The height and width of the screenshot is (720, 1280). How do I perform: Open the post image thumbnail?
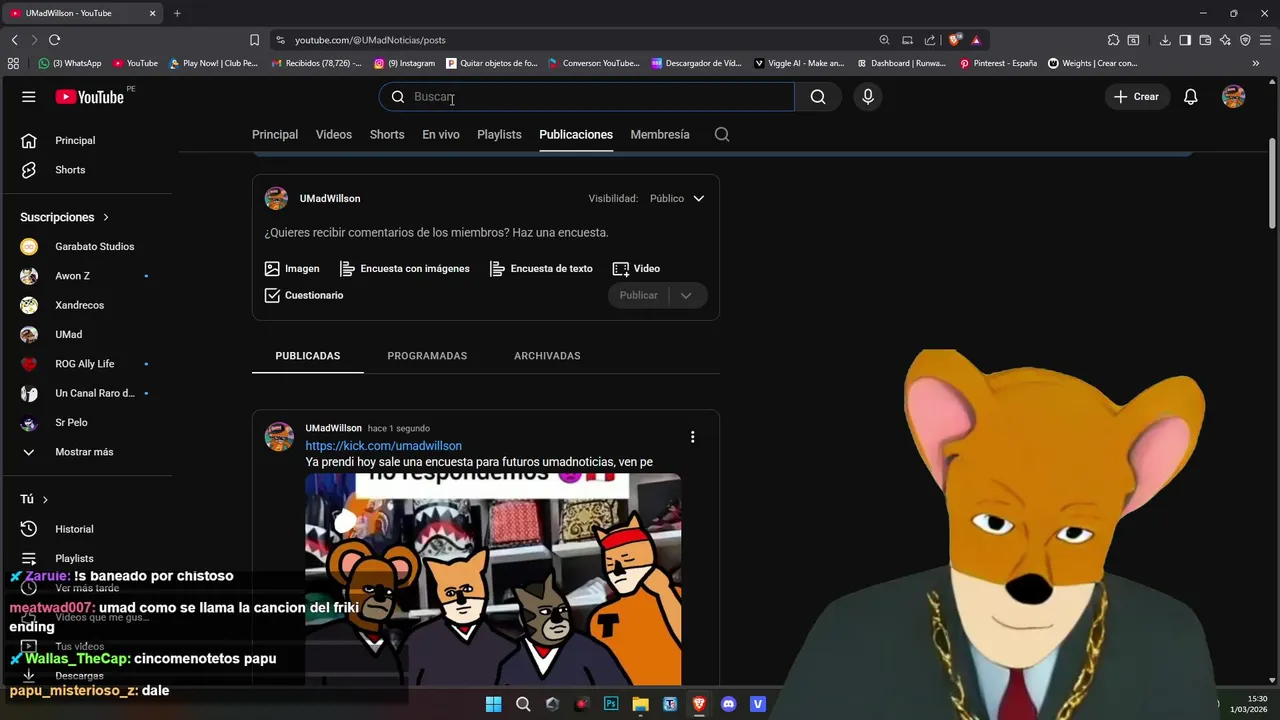tap(493, 579)
